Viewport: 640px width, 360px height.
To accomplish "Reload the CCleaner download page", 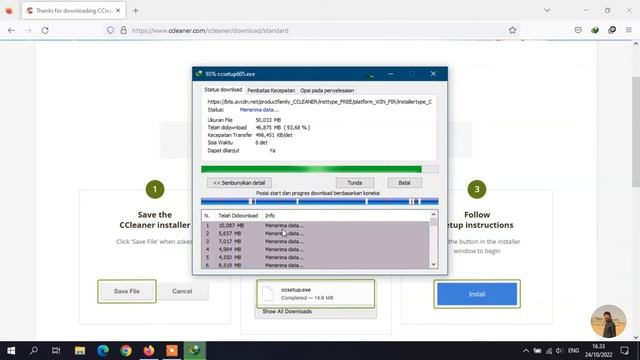I will click(x=45, y=30).
